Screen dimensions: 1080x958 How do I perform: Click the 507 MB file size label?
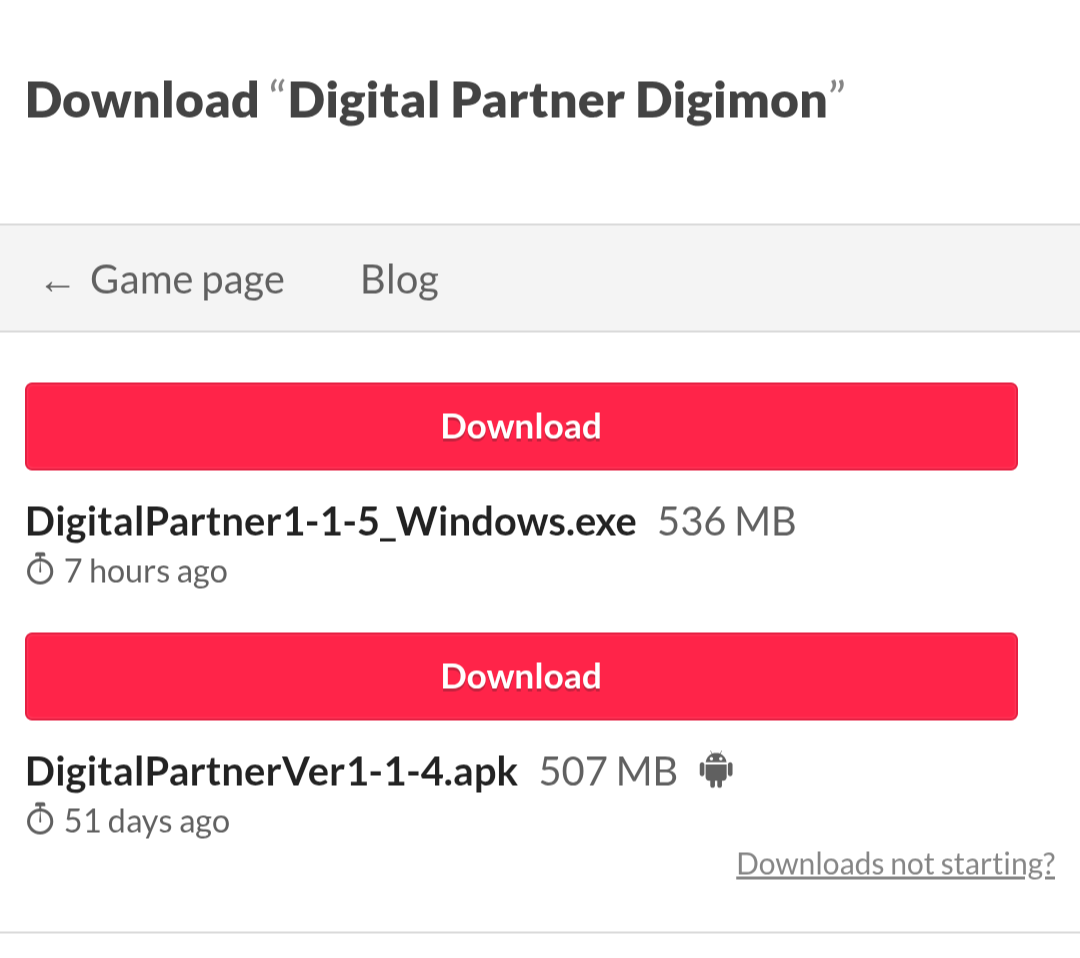point(608,771)
